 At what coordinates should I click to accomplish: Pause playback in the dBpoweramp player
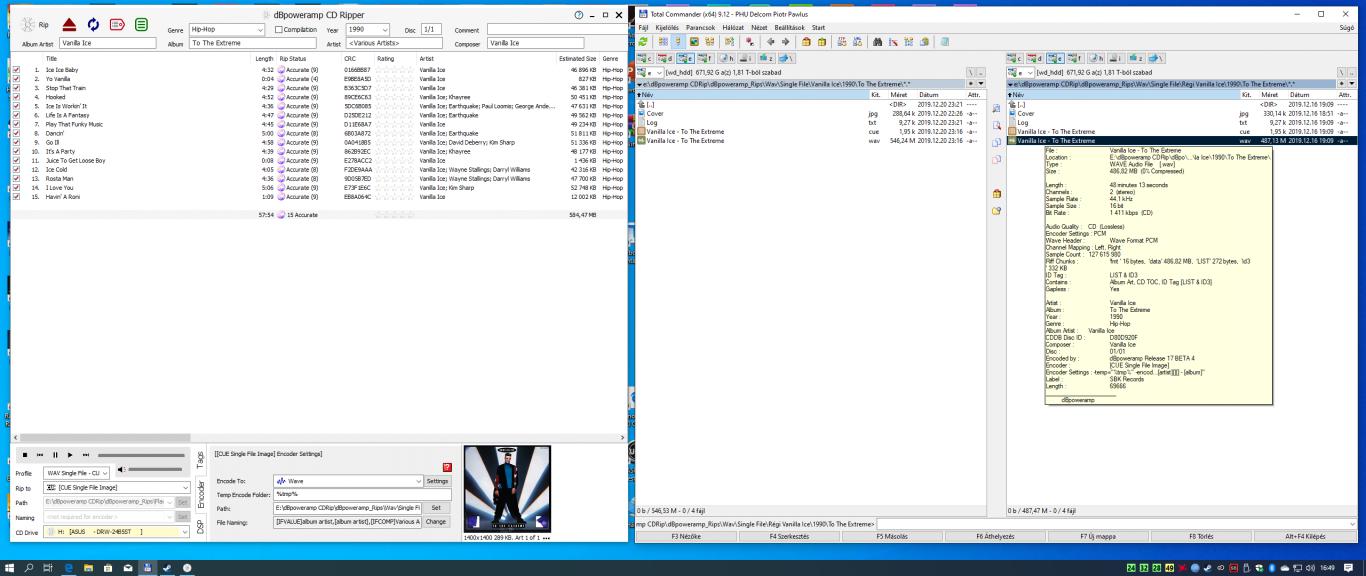(56, 455)
